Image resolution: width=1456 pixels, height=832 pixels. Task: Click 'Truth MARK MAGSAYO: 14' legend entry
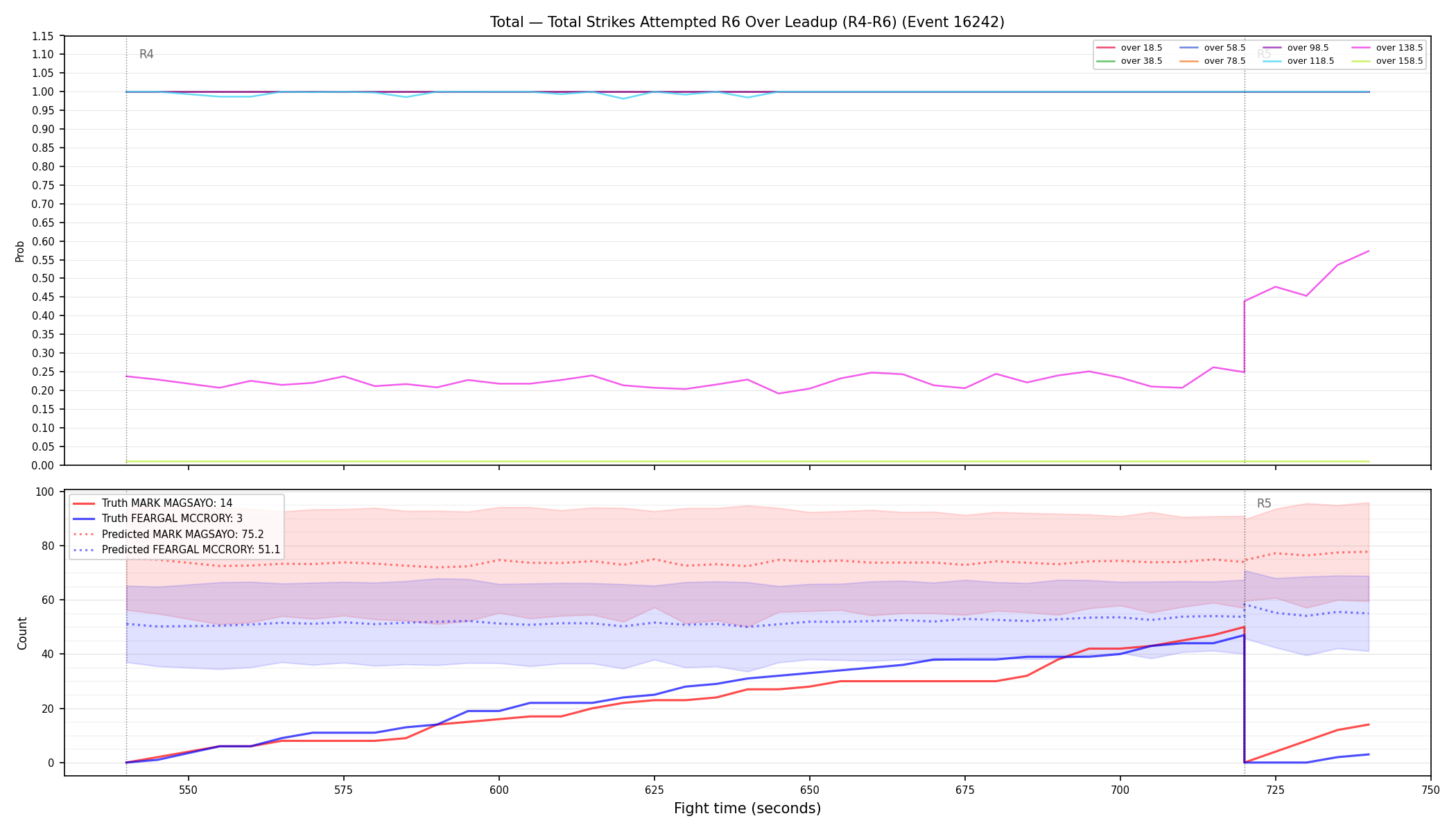(x=153, y=503)
